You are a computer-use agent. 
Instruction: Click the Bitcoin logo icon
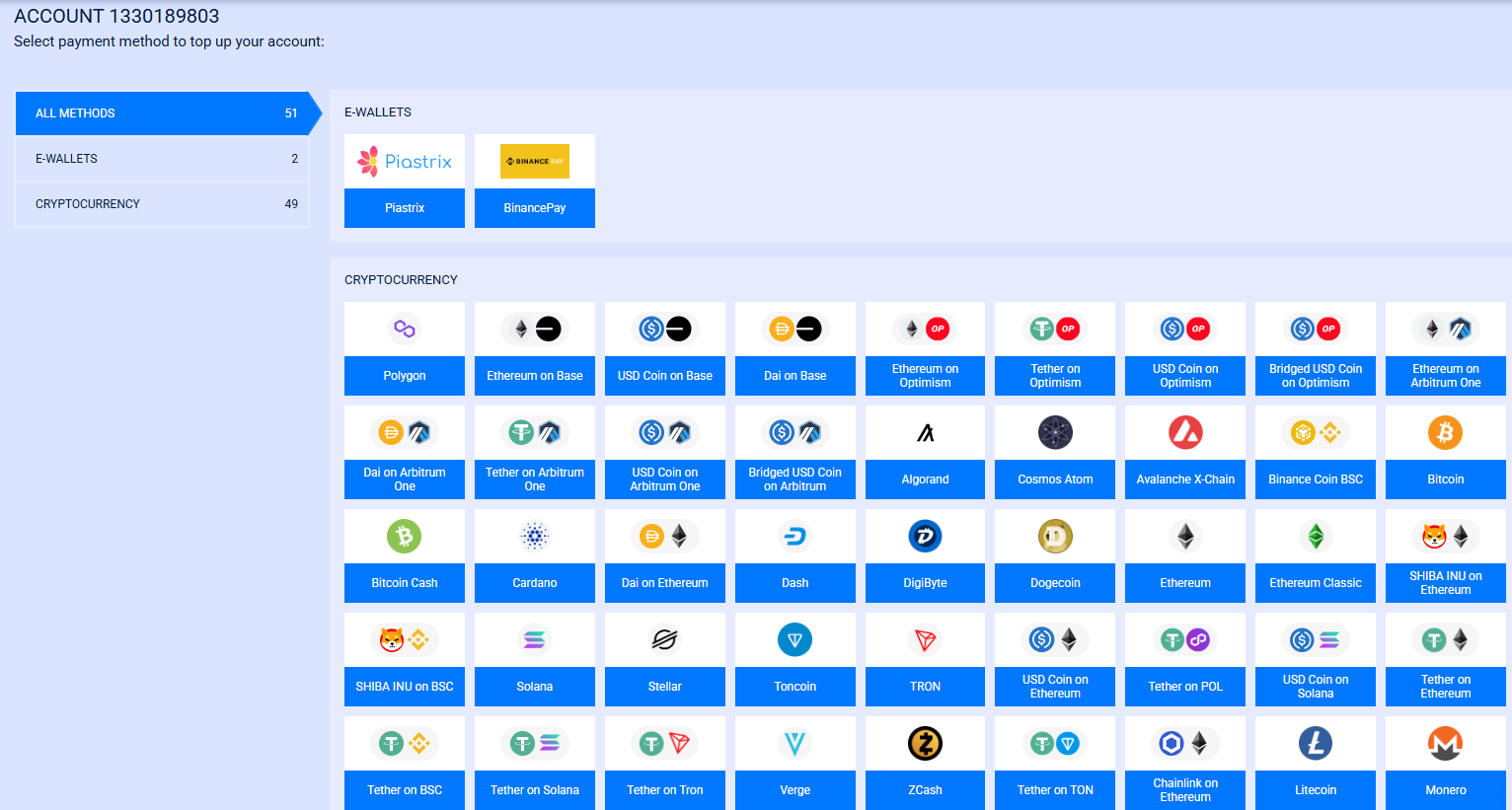[x=1446, y=432]
